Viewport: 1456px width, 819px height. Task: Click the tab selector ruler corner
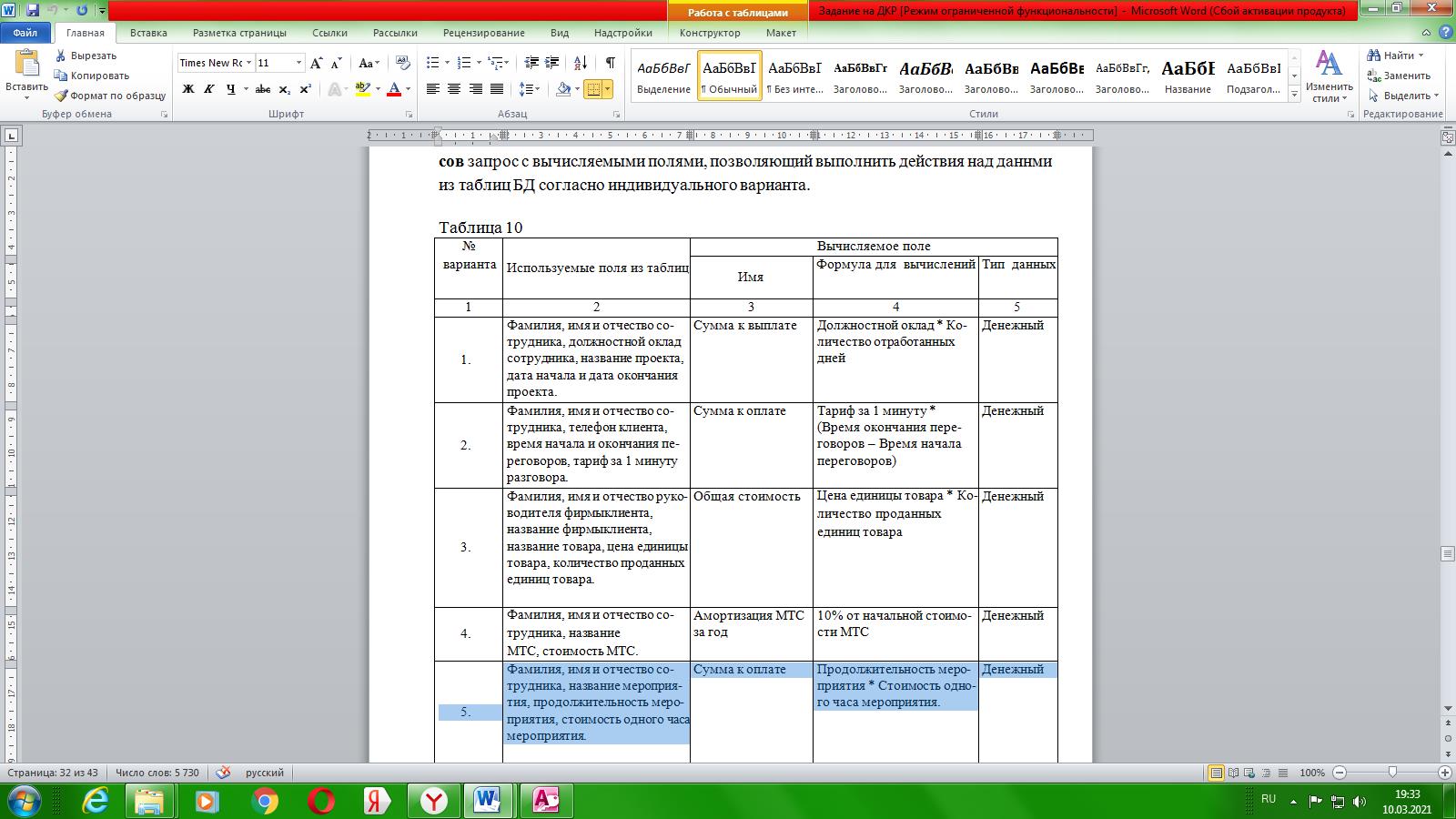pyautogui.click(x=12, y=136)
